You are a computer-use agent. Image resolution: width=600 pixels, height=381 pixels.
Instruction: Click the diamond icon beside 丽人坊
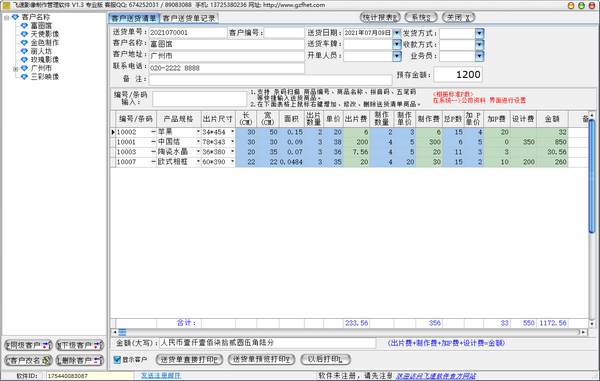24,51
